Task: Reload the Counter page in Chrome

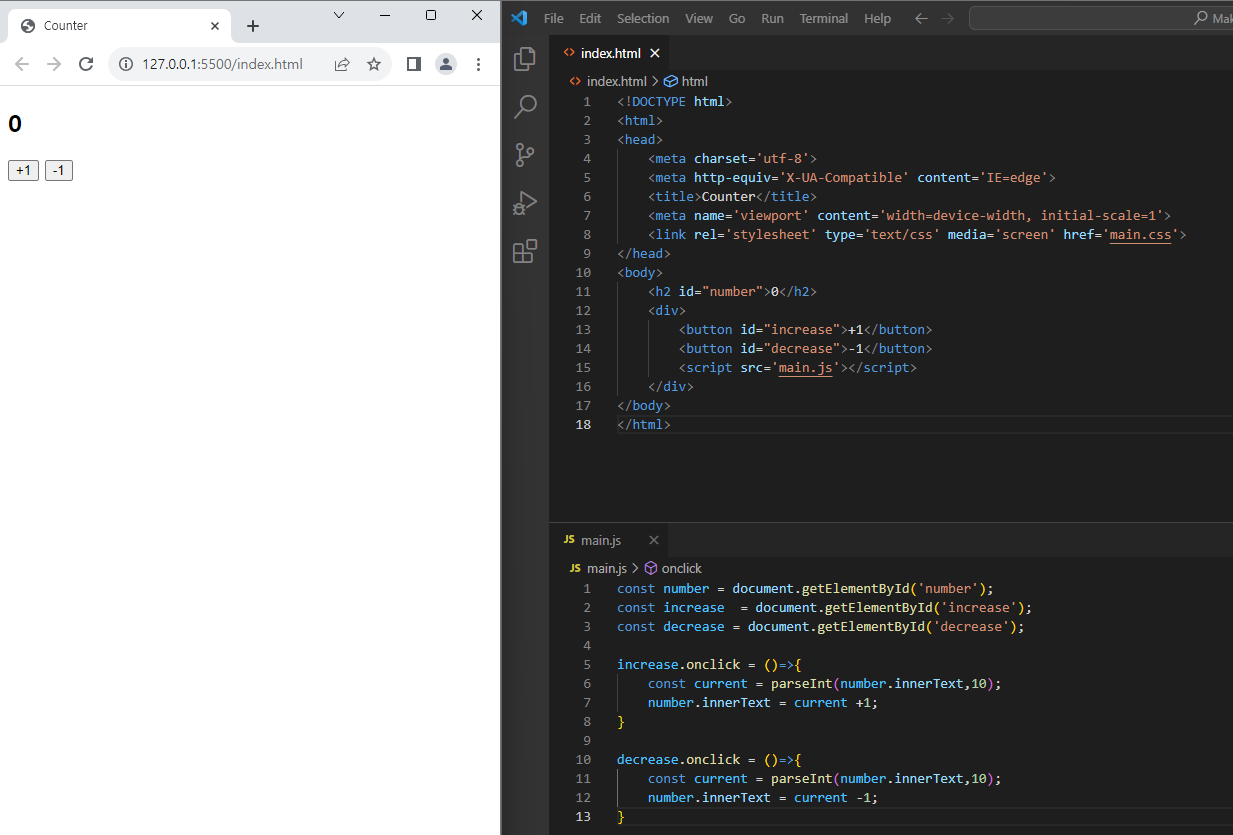Action: (x=86, y=64)
